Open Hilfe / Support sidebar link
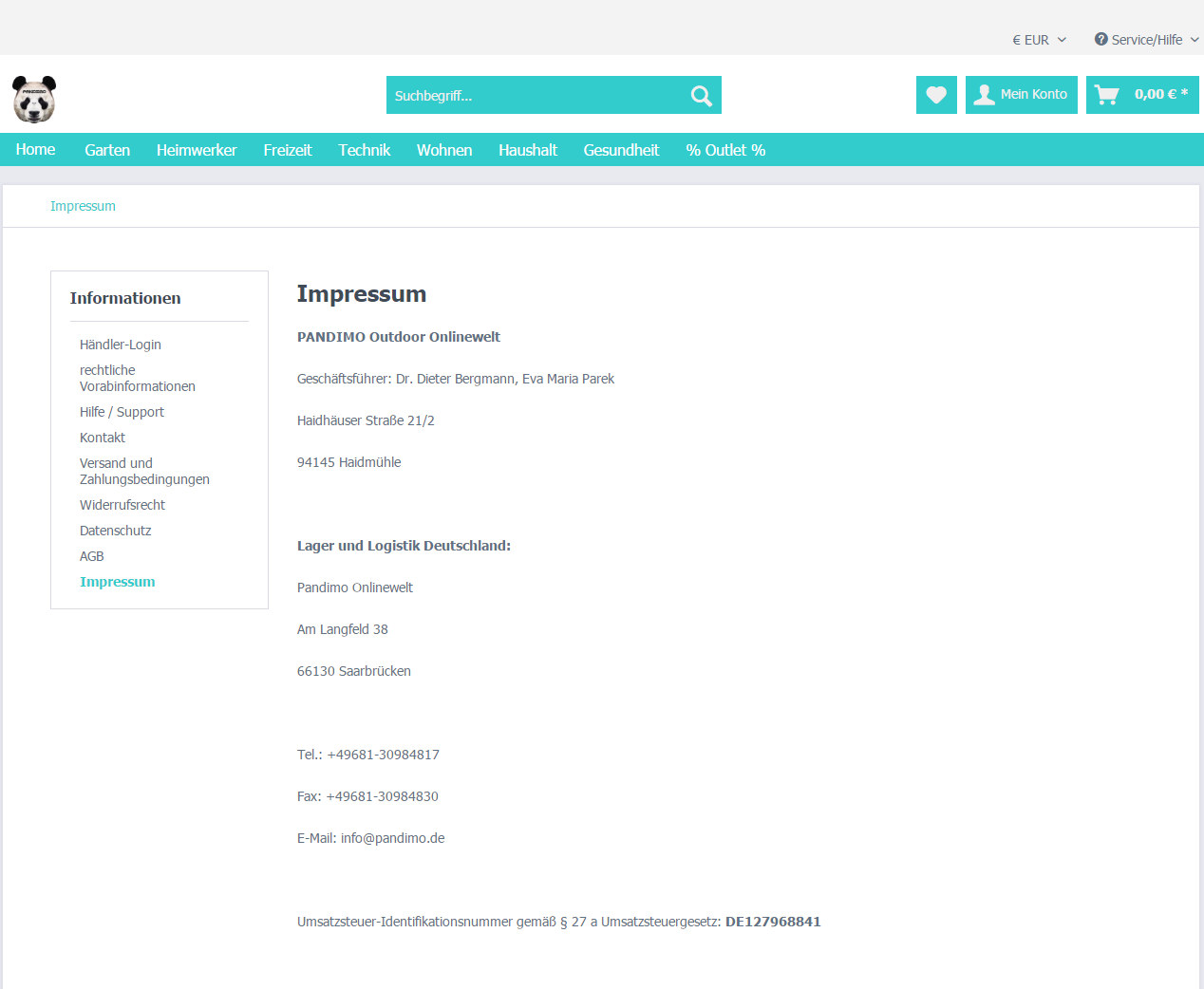Screen dimensions: 1204x989 [122, 412]
